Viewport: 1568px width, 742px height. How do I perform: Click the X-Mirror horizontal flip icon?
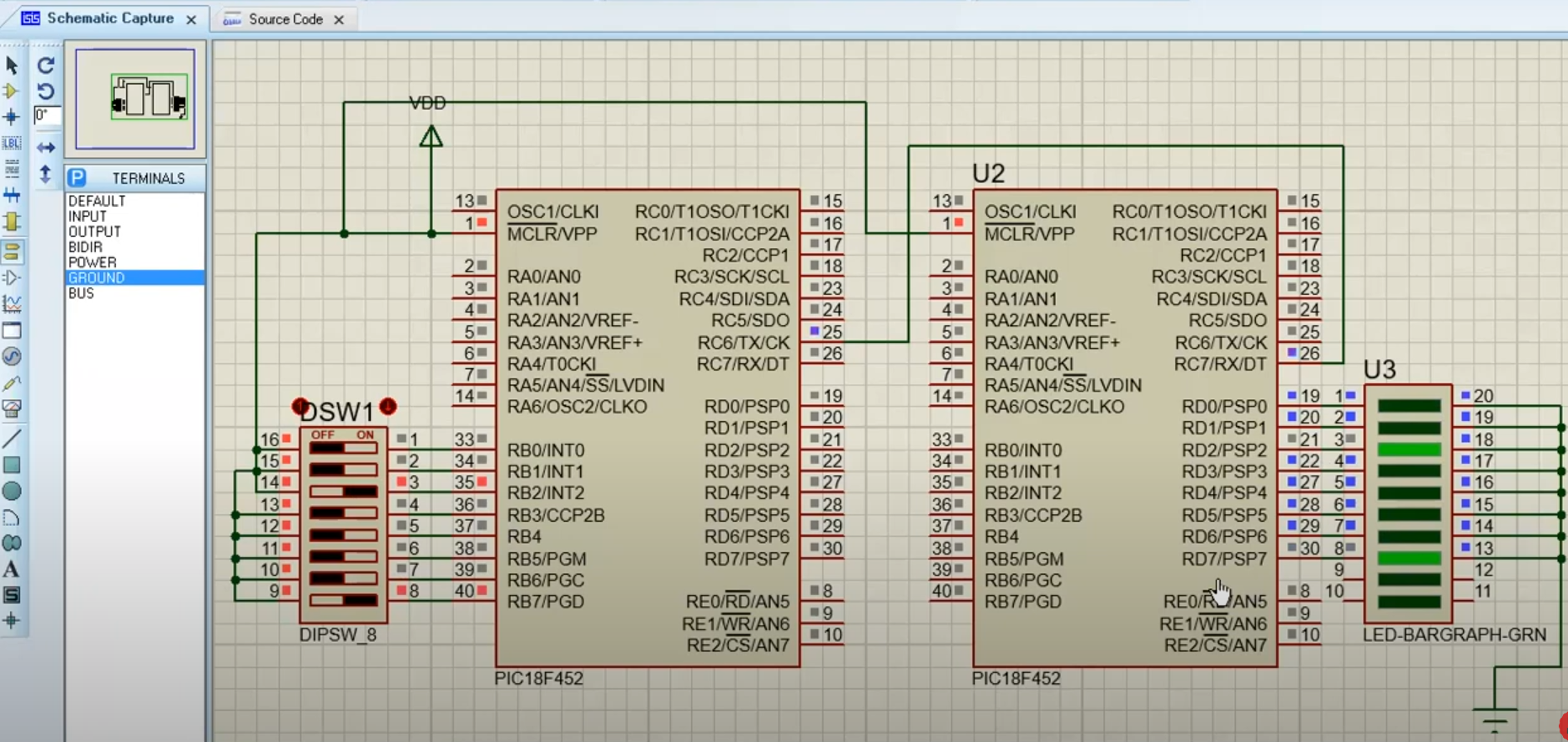tap(46, 148)
